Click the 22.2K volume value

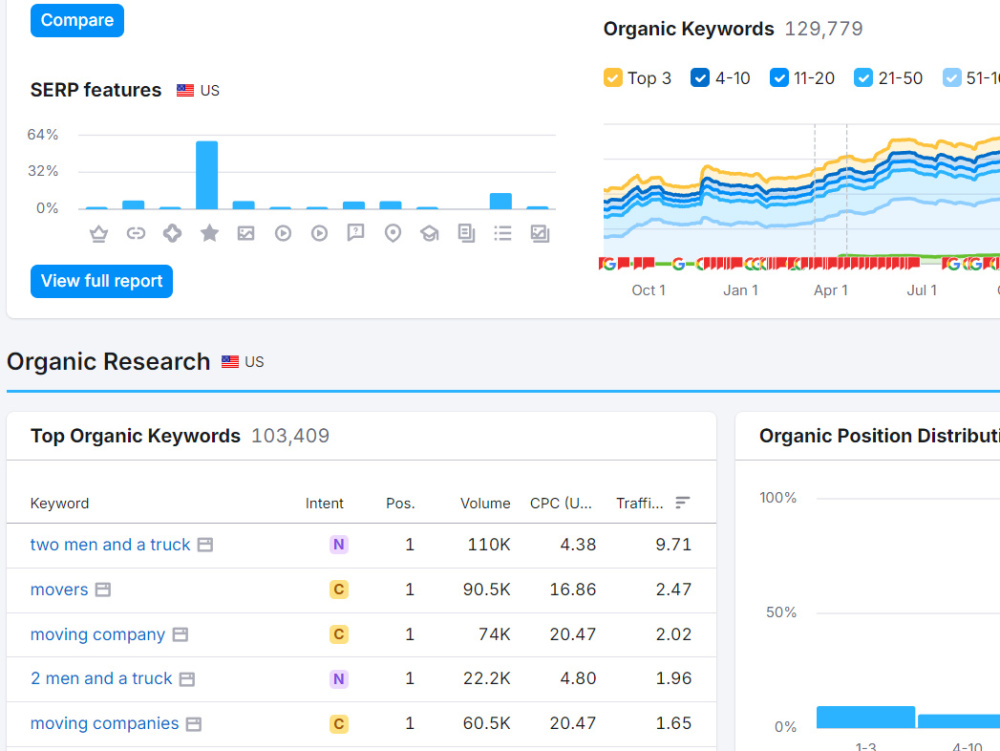click(487, 678)
